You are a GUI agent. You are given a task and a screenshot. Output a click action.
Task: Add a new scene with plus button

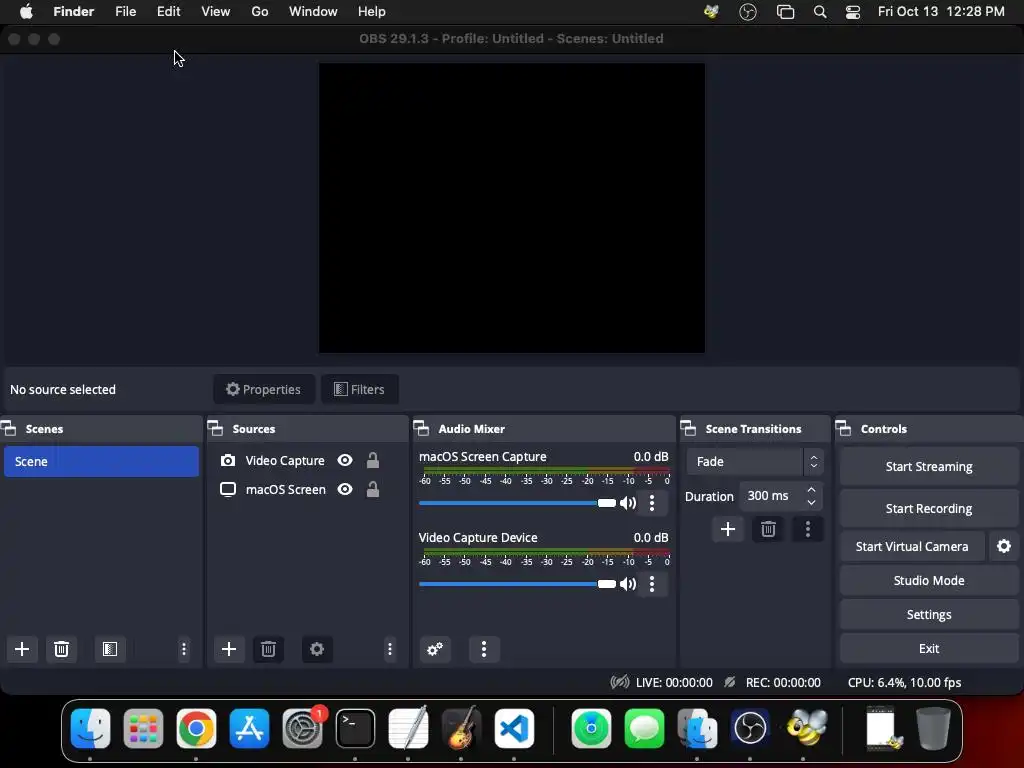point(22,649)
